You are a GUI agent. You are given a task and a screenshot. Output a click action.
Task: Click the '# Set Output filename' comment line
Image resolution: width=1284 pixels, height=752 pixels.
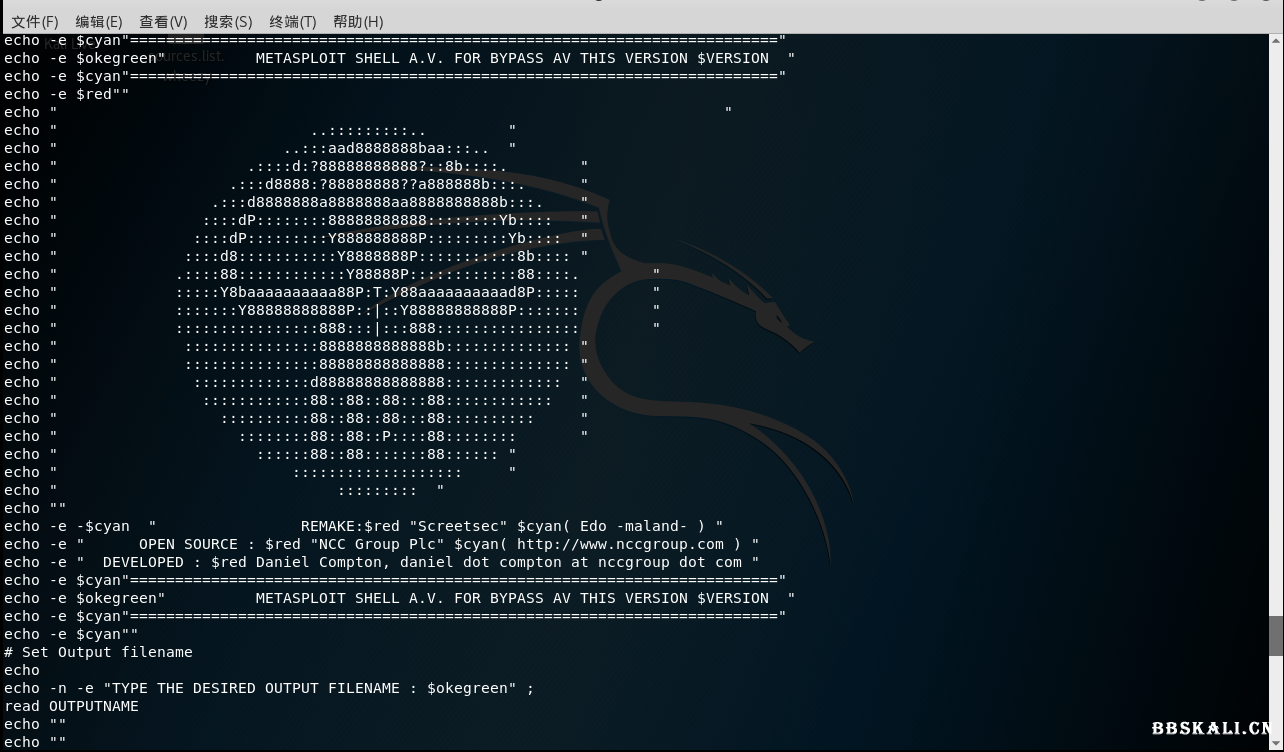(x=98, y=652)
